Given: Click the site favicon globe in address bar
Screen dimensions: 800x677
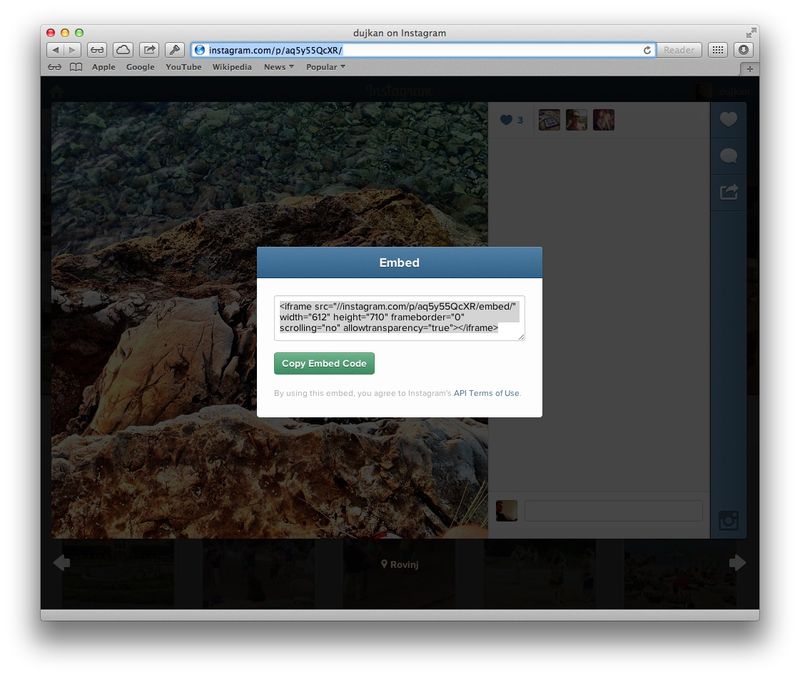Looking at the screenshot, I should click(x=200, y=50).
